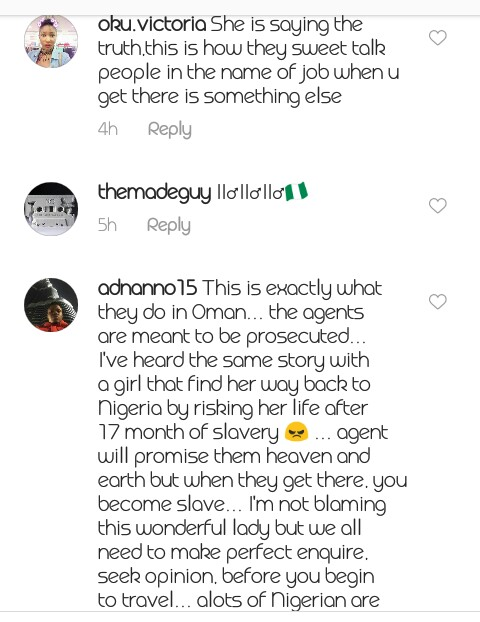Image resolution: width=480 pixels, height=622 pixels.
Task: Tap the heart beside themadeguy's comment
Action: point(438,205)
